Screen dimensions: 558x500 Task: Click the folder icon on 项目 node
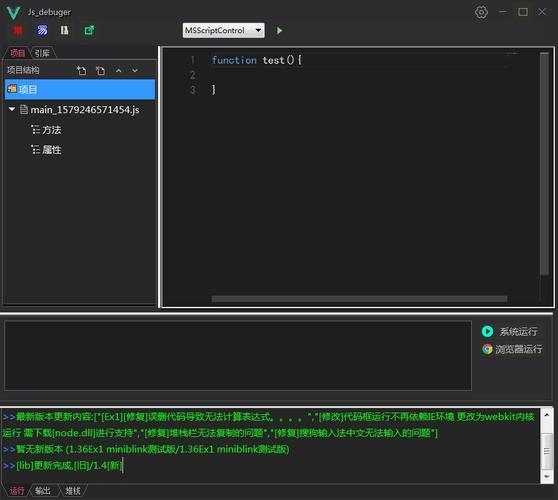12,89
